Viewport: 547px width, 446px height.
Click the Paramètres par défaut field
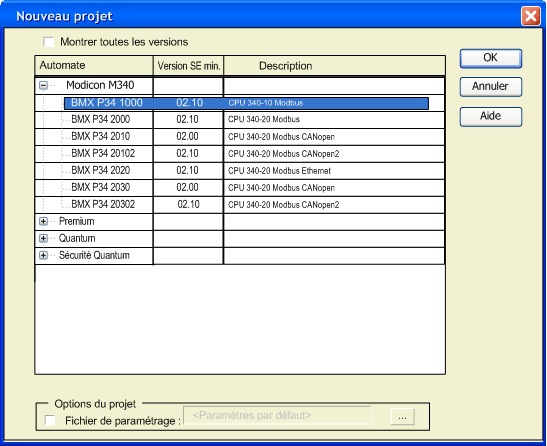tap(277, 415)
